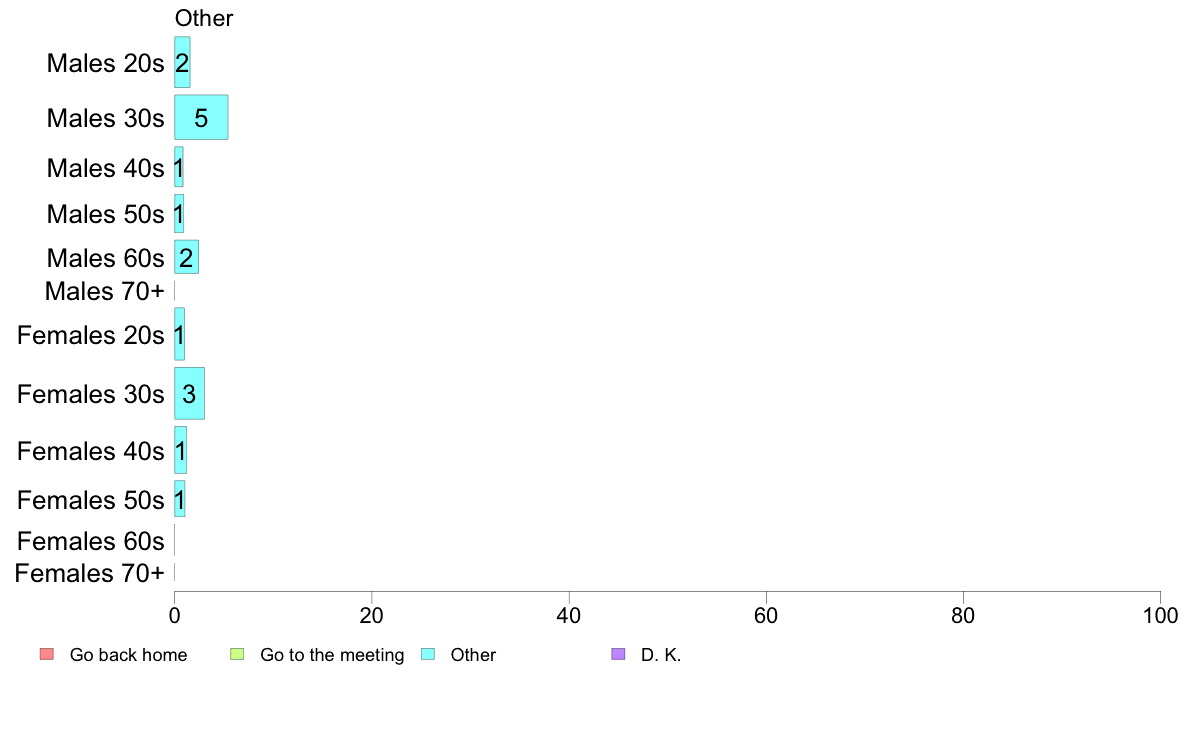Click the Females 20s bar
1188x736 pixels.
click(x=180, y=334)
